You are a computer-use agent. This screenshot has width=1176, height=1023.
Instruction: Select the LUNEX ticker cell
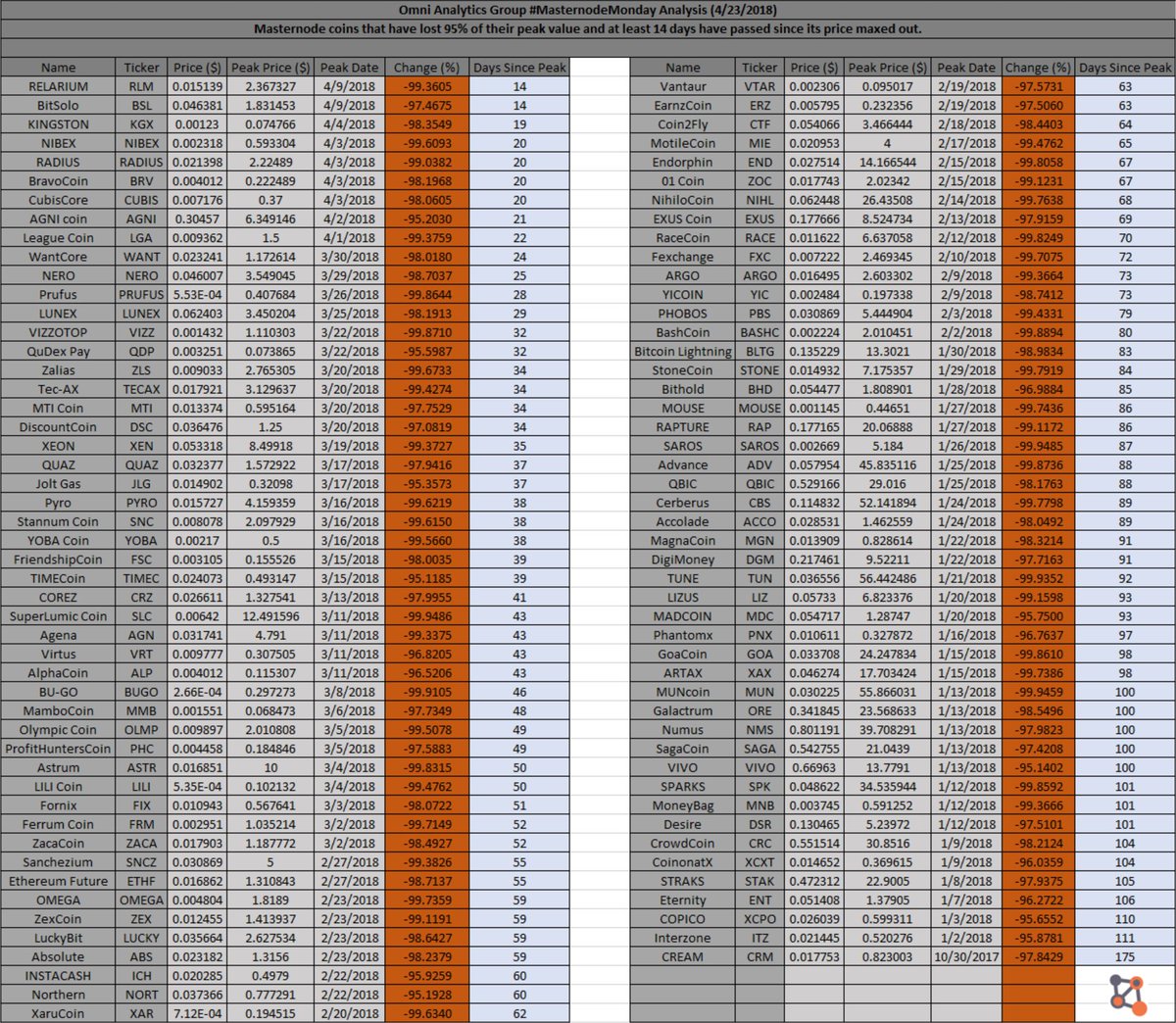141,314
